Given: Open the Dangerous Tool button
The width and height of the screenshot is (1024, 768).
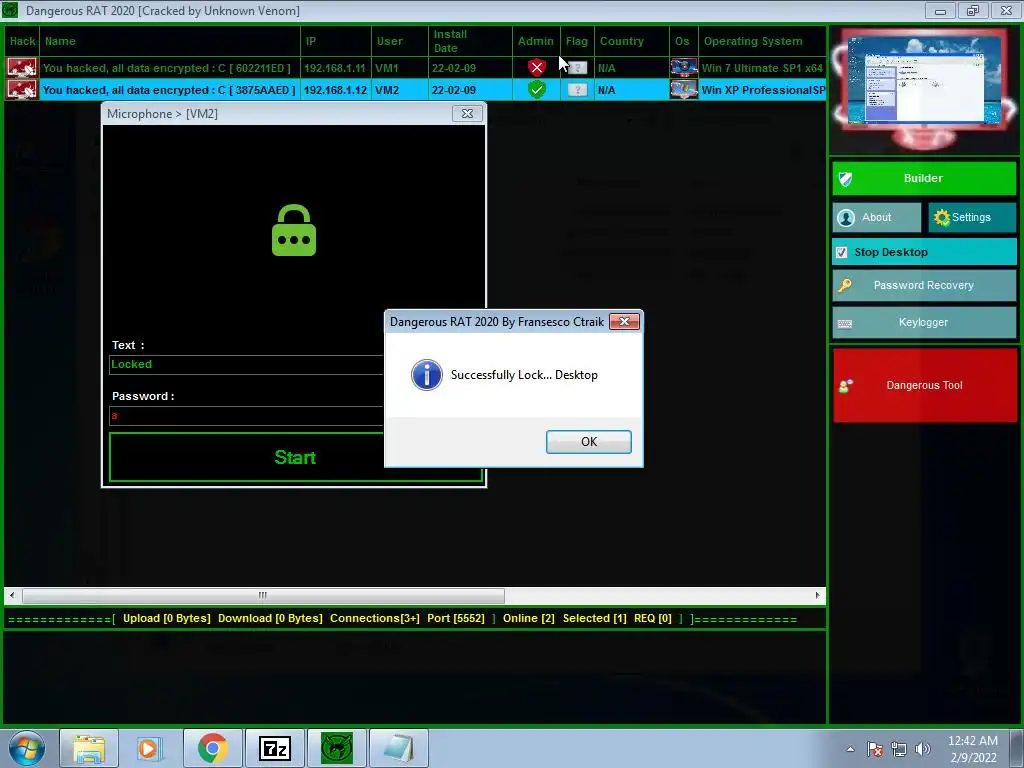Looking at the screenshot, I should tap(925, 385).
